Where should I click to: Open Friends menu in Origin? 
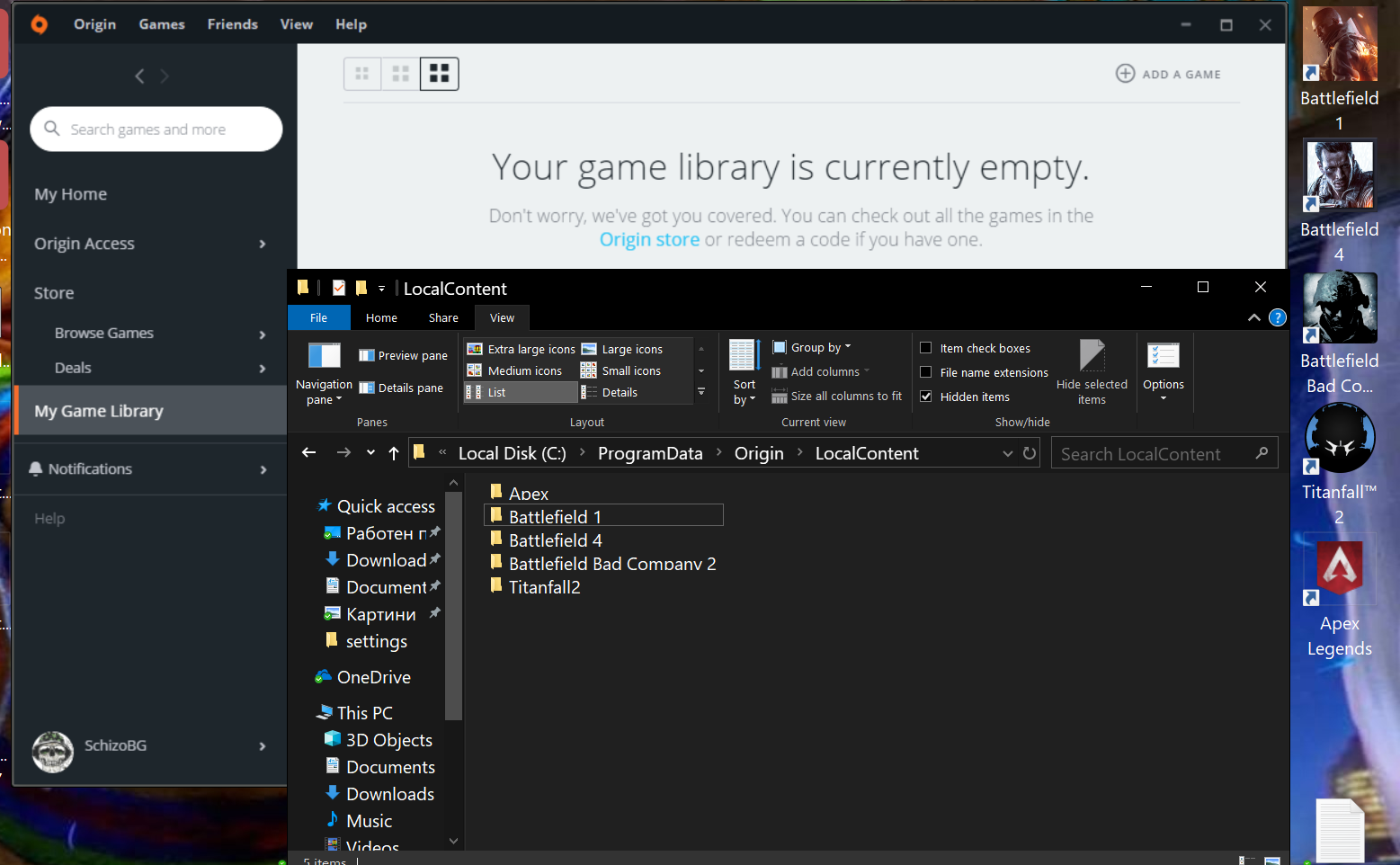pos(233,24)
